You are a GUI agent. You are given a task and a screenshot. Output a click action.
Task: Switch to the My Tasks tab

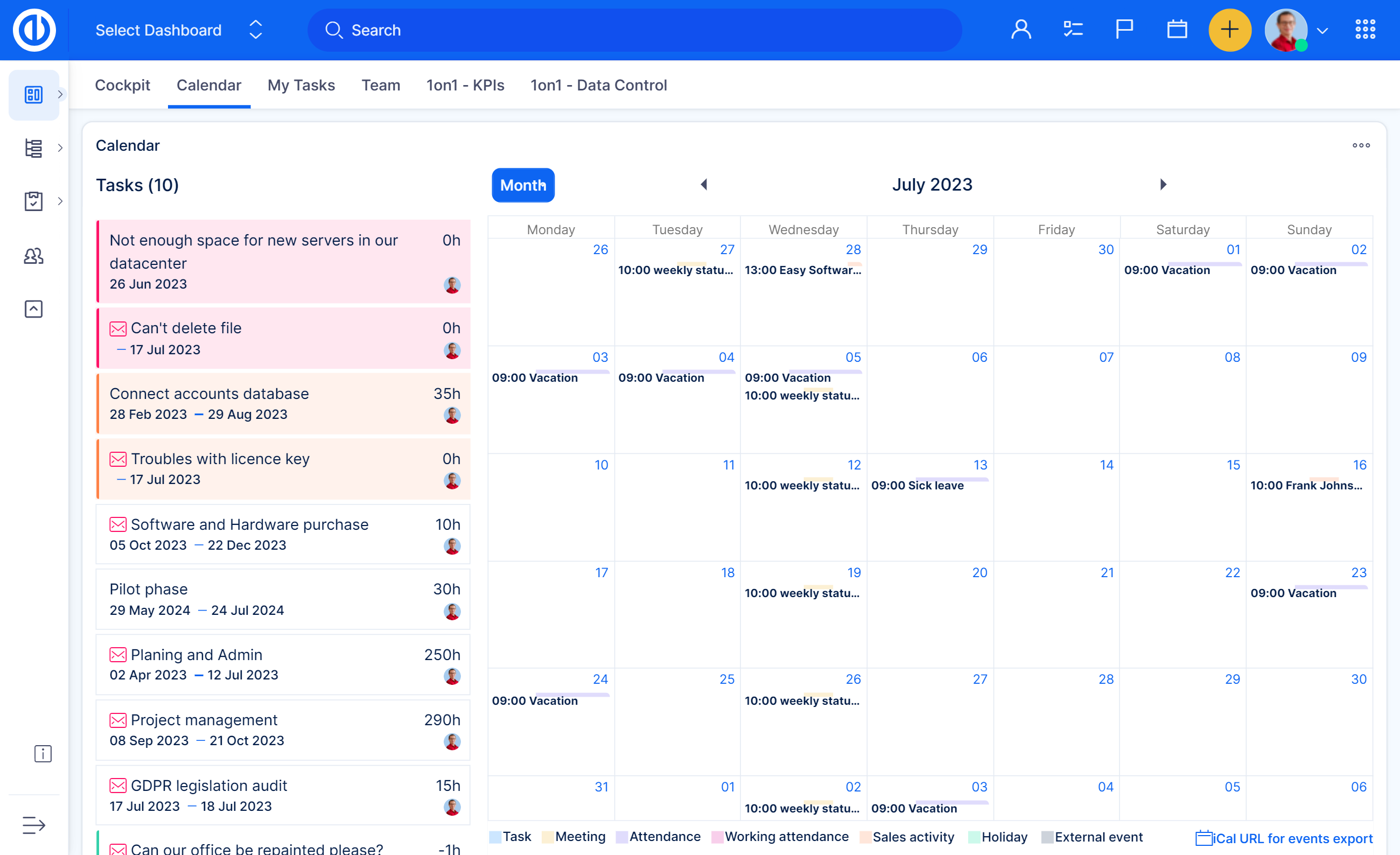pyautogui.click(x=301, y=85)
